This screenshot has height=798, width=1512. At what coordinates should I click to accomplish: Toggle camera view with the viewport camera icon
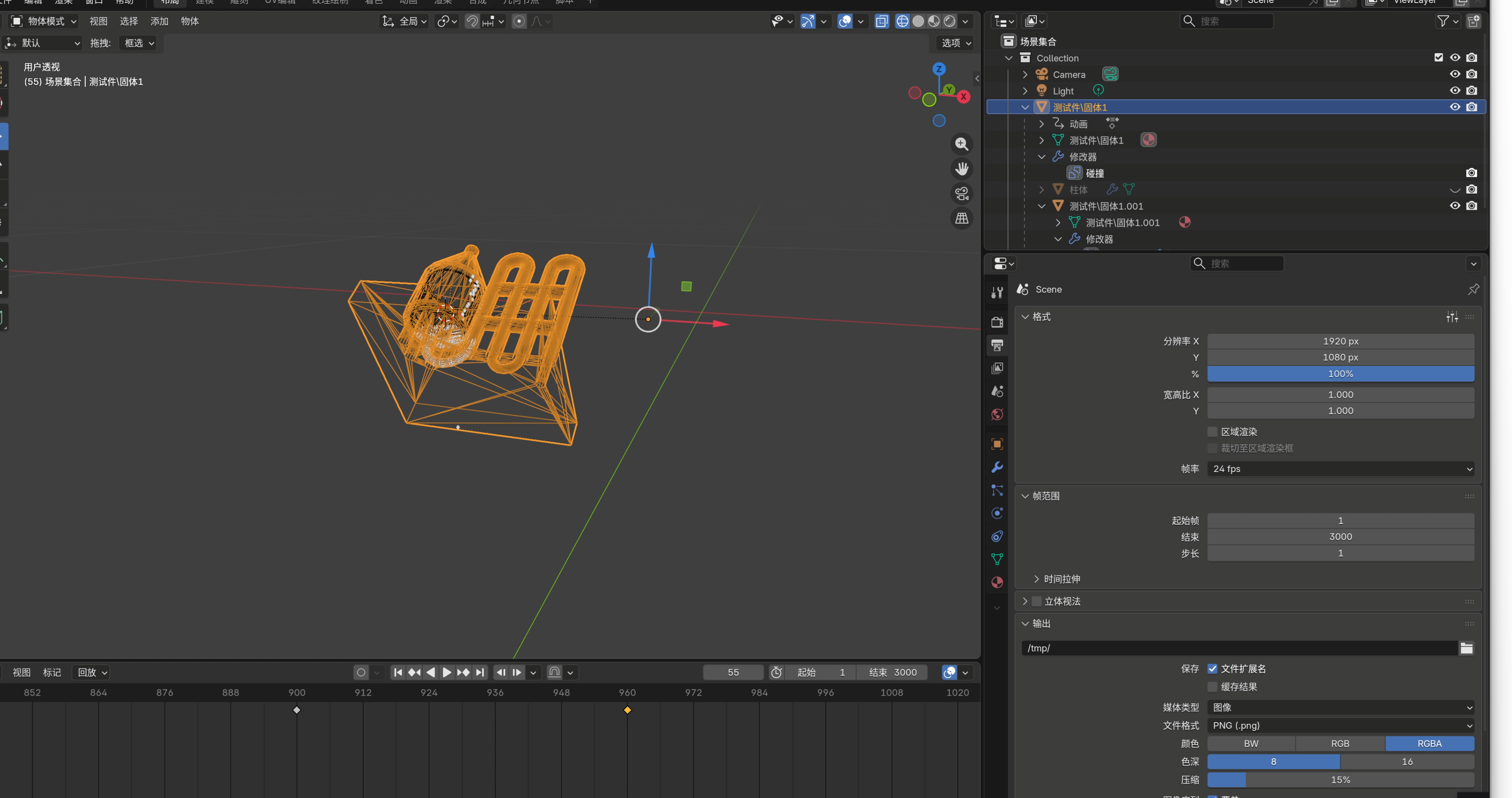coord(961,194)
